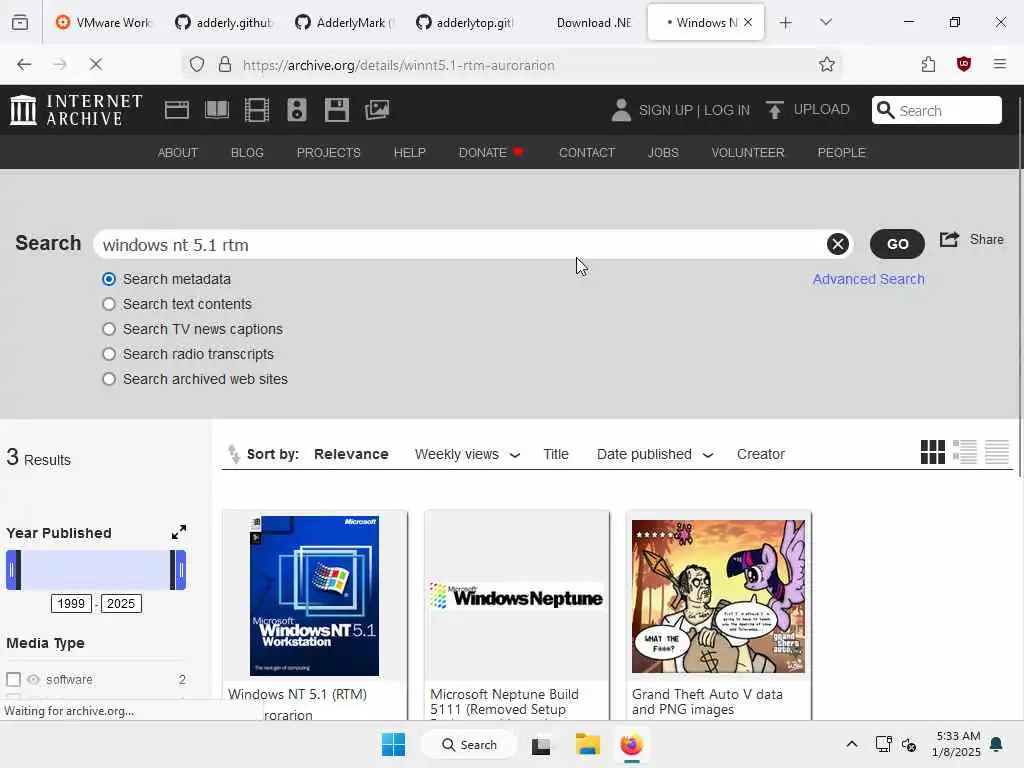Open the Advanced Search link
The height and width of the screenshot is (768, 1024).
coord(868,279)
